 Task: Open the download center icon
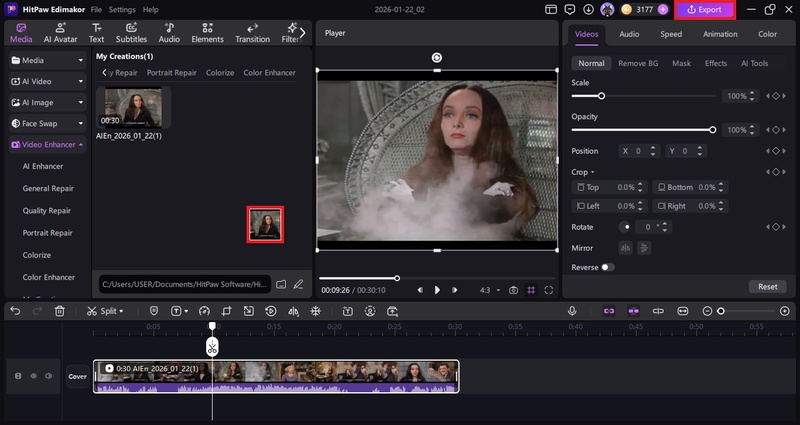pyautogui.click(x=588, y=9)
